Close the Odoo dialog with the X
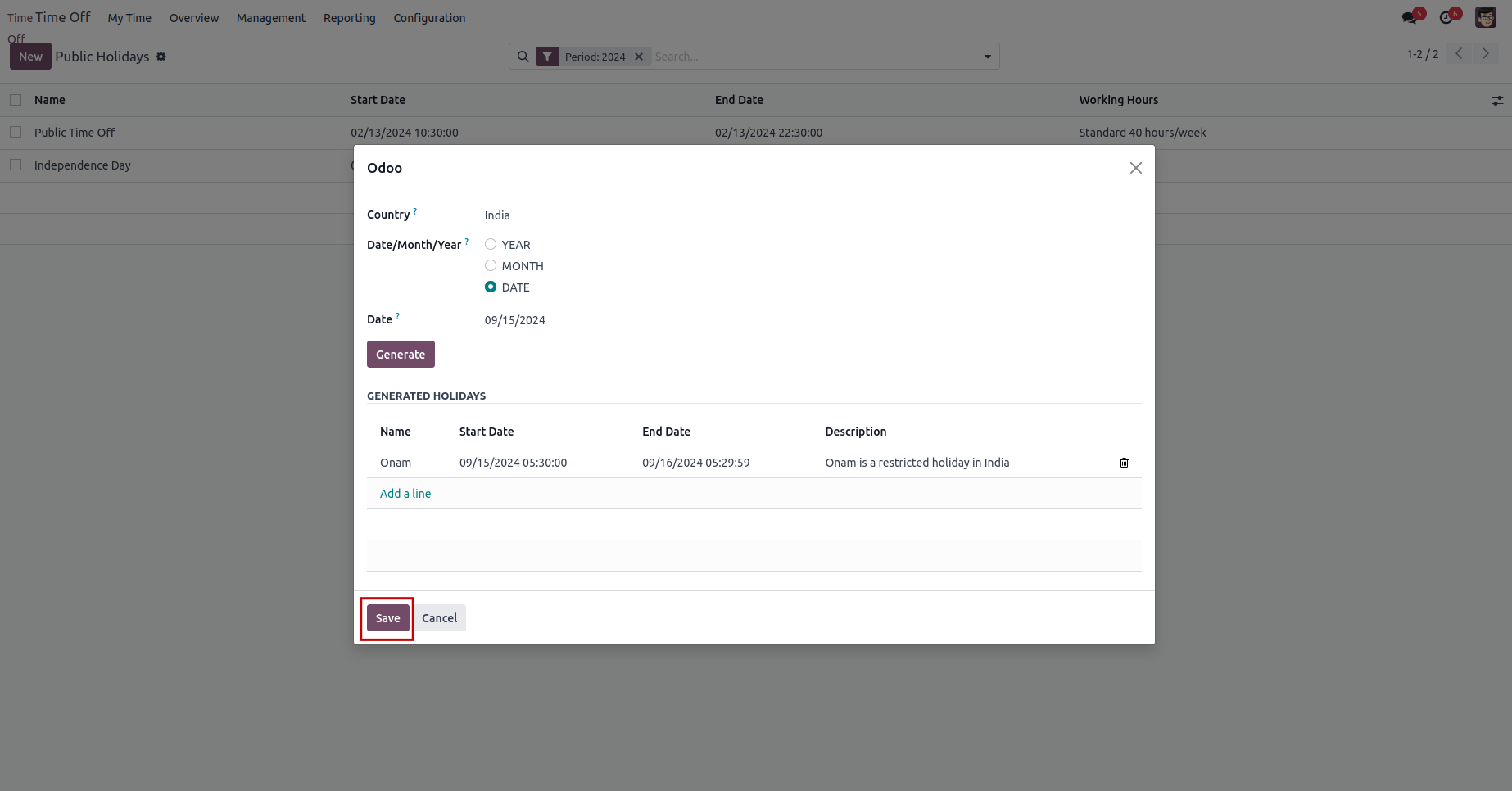 (x=1136, y=168)
